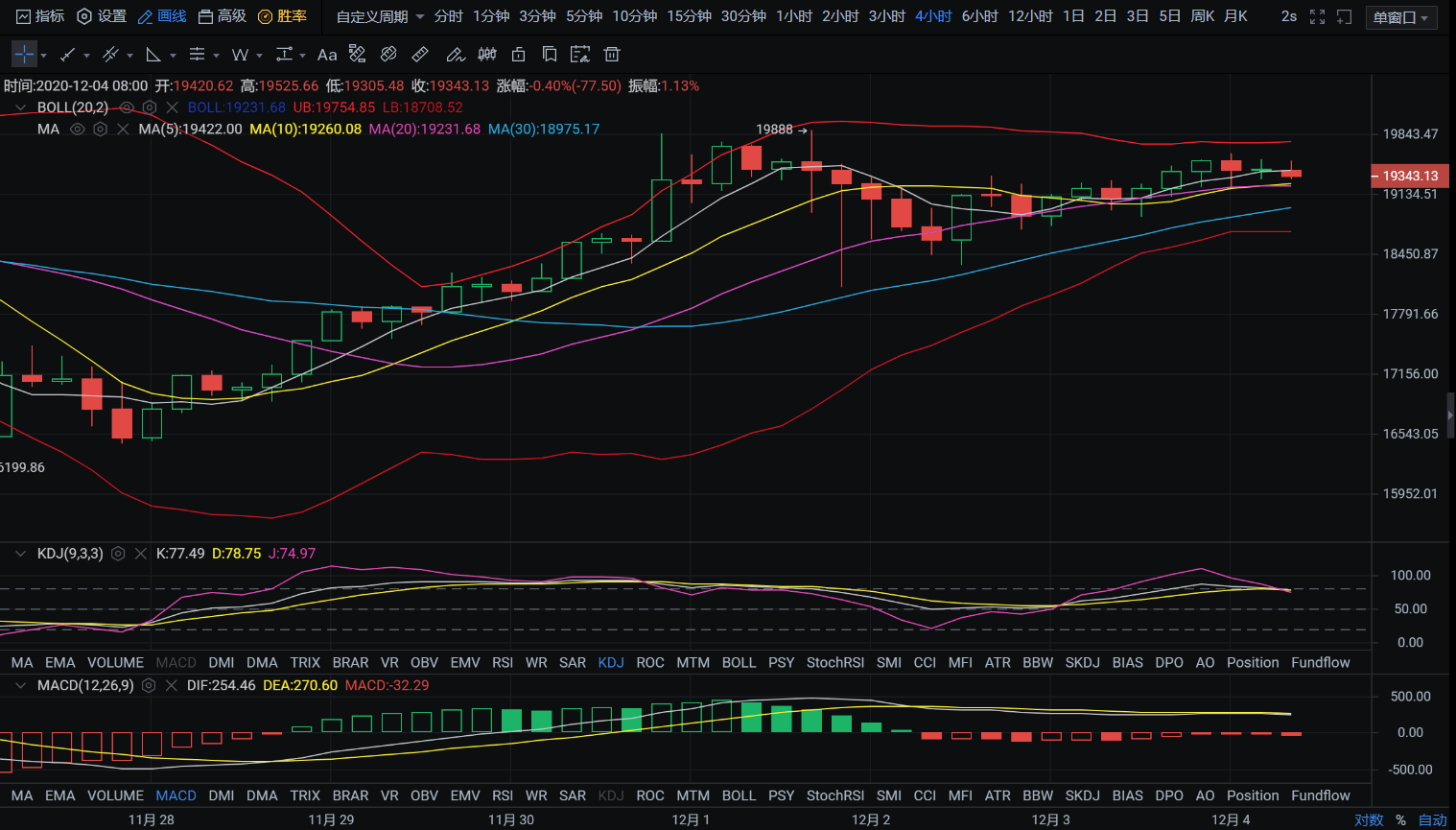Toggle 画线 drawing mode in top bar
This screenshot has height=830, width=1456.
pos(162,16)
